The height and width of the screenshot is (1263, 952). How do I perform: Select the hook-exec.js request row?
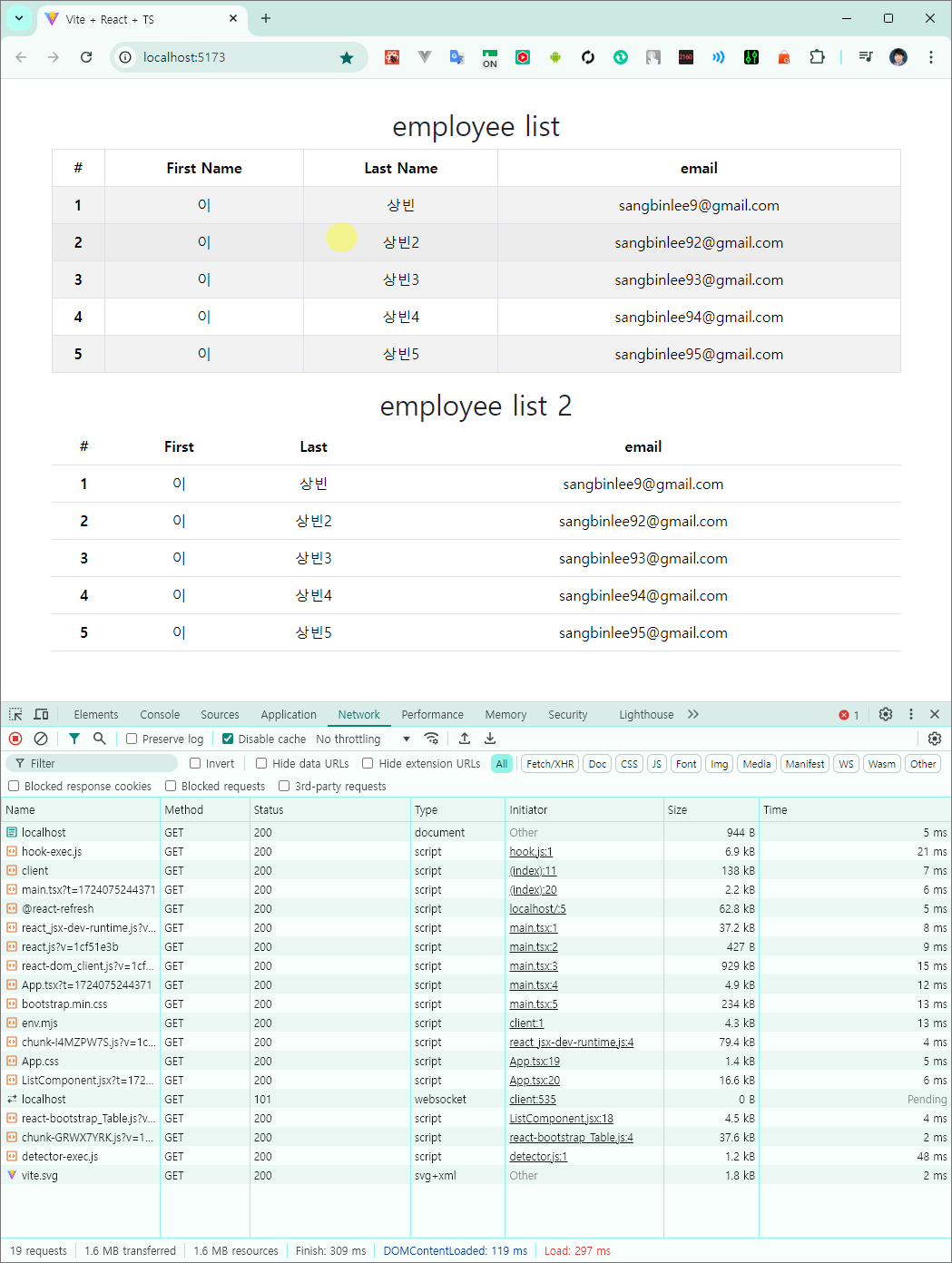476,852
